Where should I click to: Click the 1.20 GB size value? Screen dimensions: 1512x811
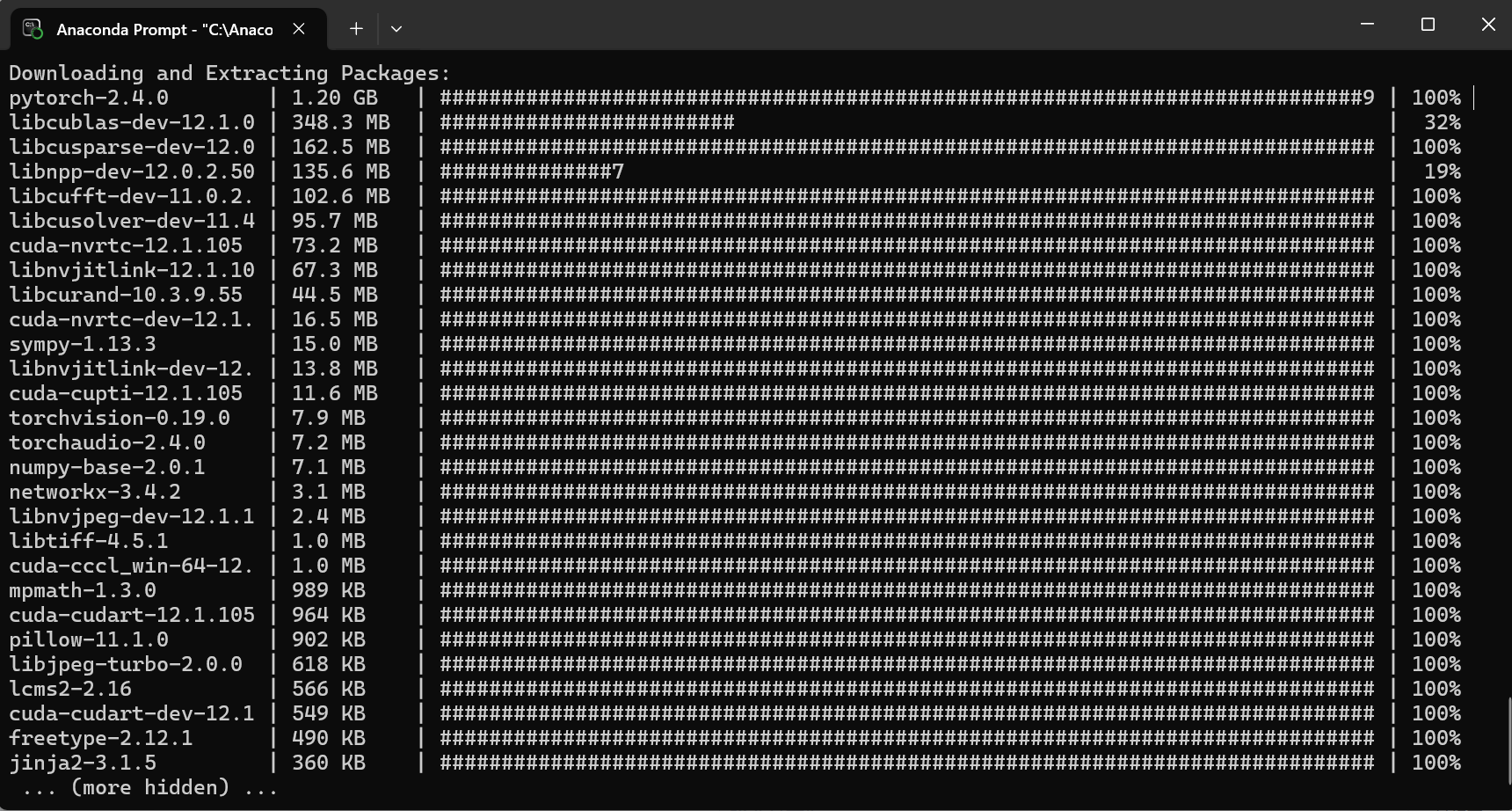tap(335, 98)
